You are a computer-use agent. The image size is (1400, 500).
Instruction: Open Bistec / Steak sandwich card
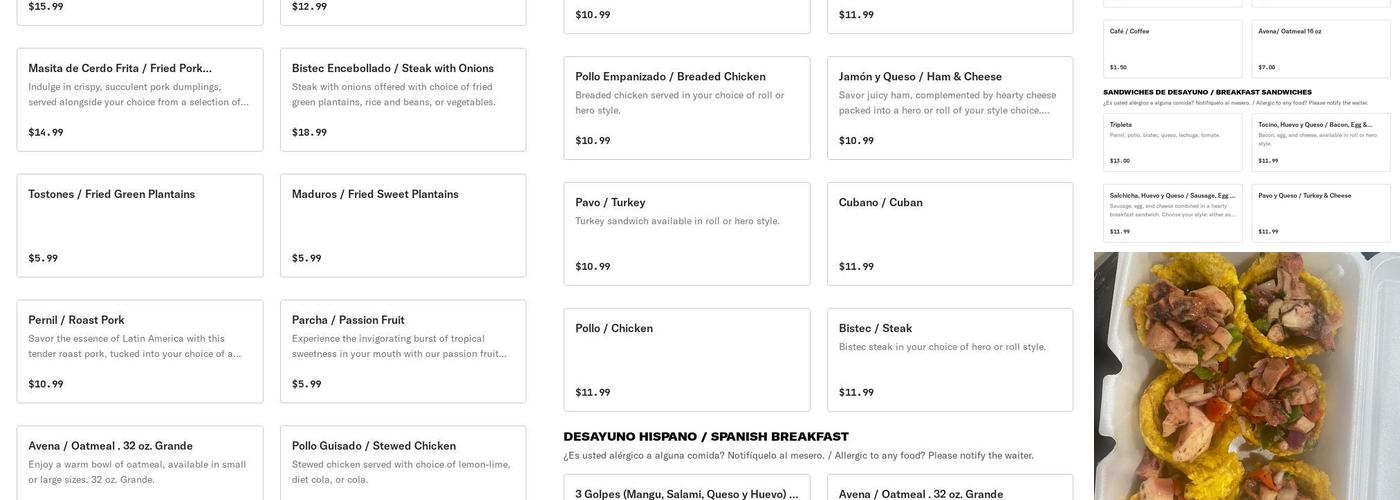(950, 360)
